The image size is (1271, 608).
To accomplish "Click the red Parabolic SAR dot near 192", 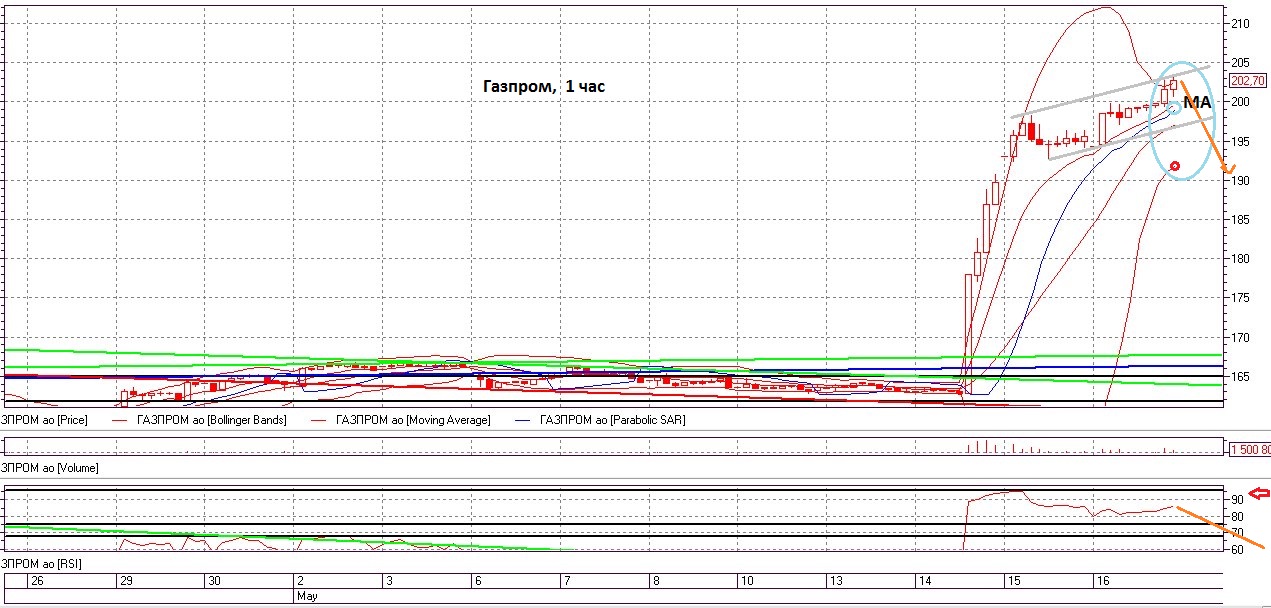I will [1175, 166].
